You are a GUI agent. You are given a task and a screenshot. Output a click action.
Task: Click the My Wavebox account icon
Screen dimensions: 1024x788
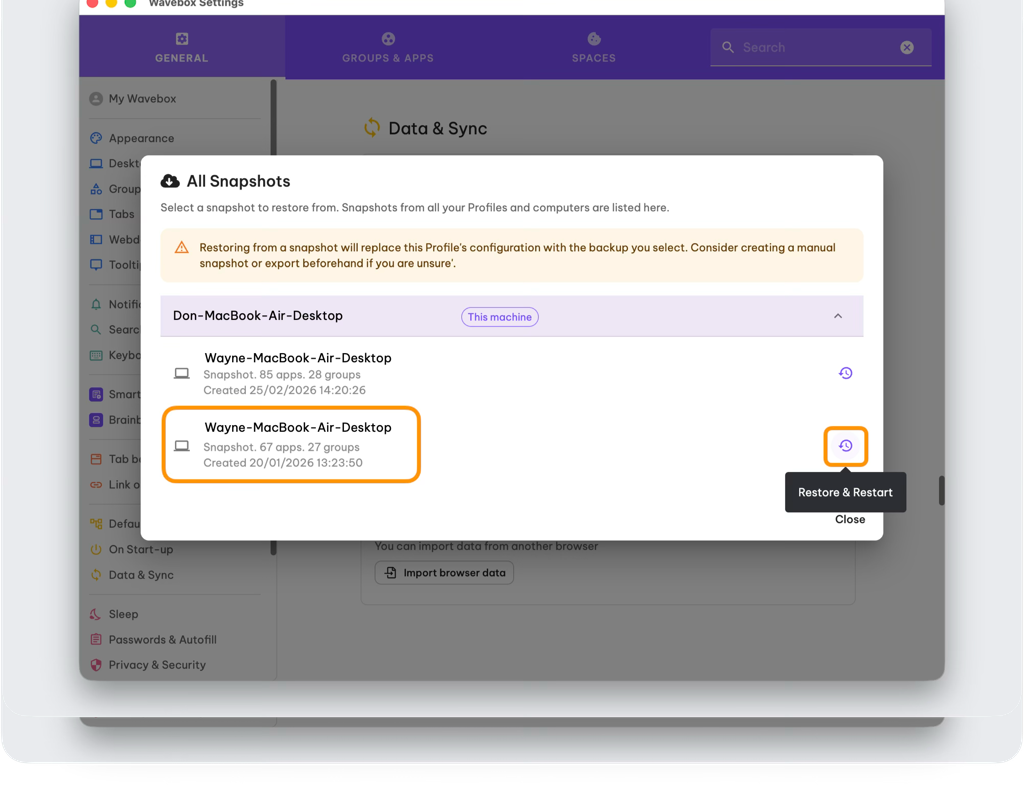pyautogui.click(x=96, y=99)
